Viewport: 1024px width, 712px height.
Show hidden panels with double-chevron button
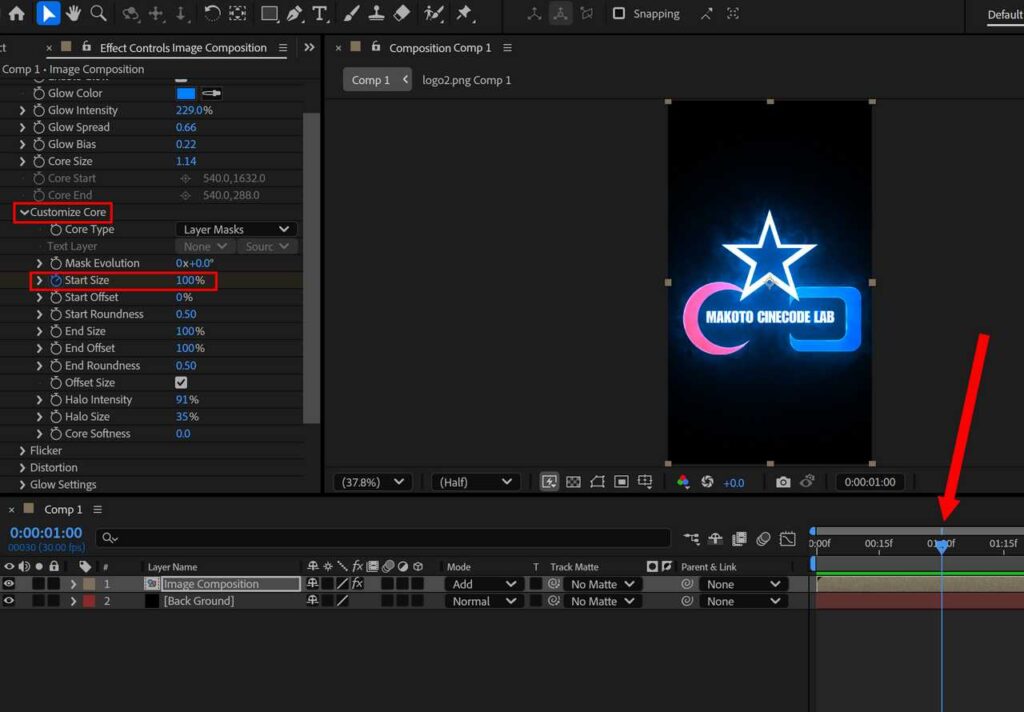tap(310, 48)
